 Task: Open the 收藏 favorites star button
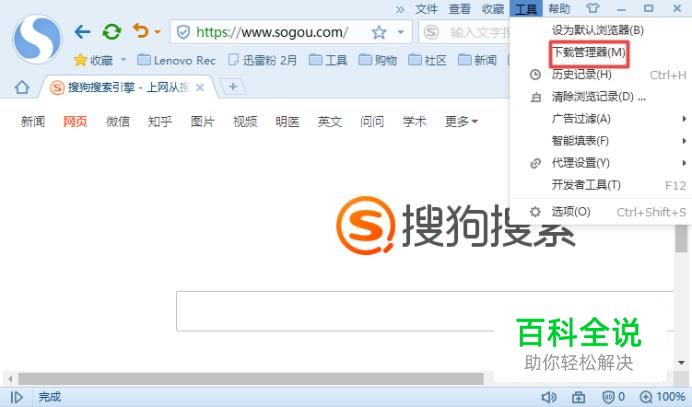tap(94, 60)
